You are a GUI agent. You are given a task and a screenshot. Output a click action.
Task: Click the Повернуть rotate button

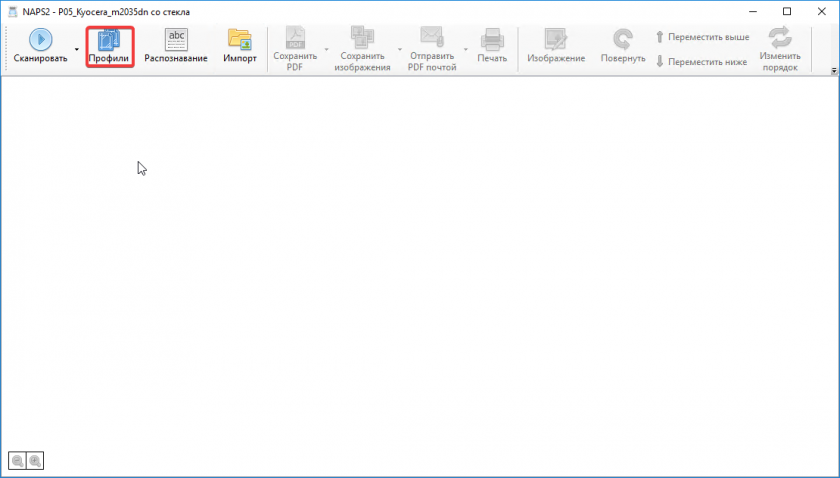point(623,46)
